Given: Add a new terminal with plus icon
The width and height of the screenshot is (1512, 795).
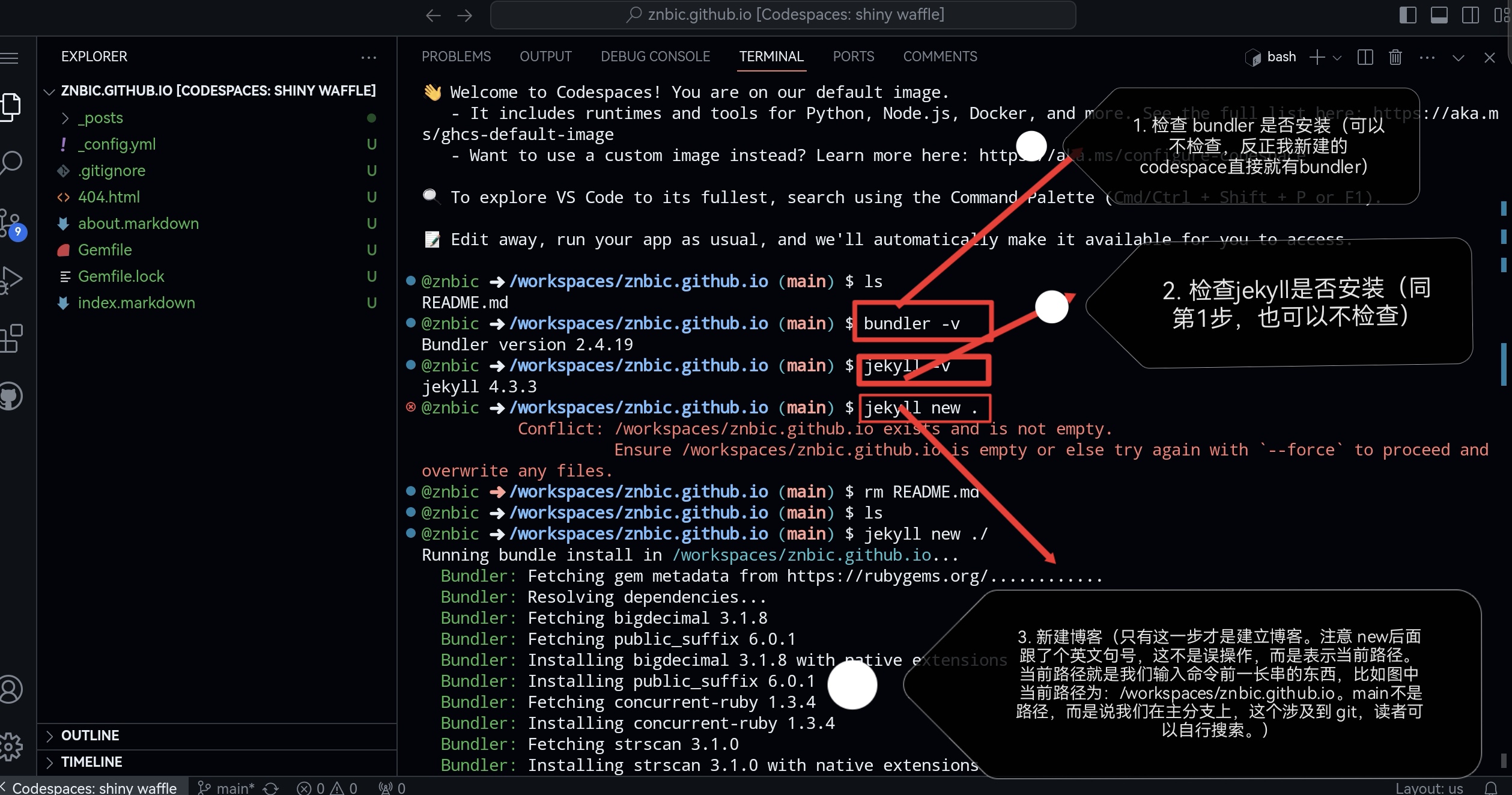Looking at the screenshot, I should [1317, 57].
